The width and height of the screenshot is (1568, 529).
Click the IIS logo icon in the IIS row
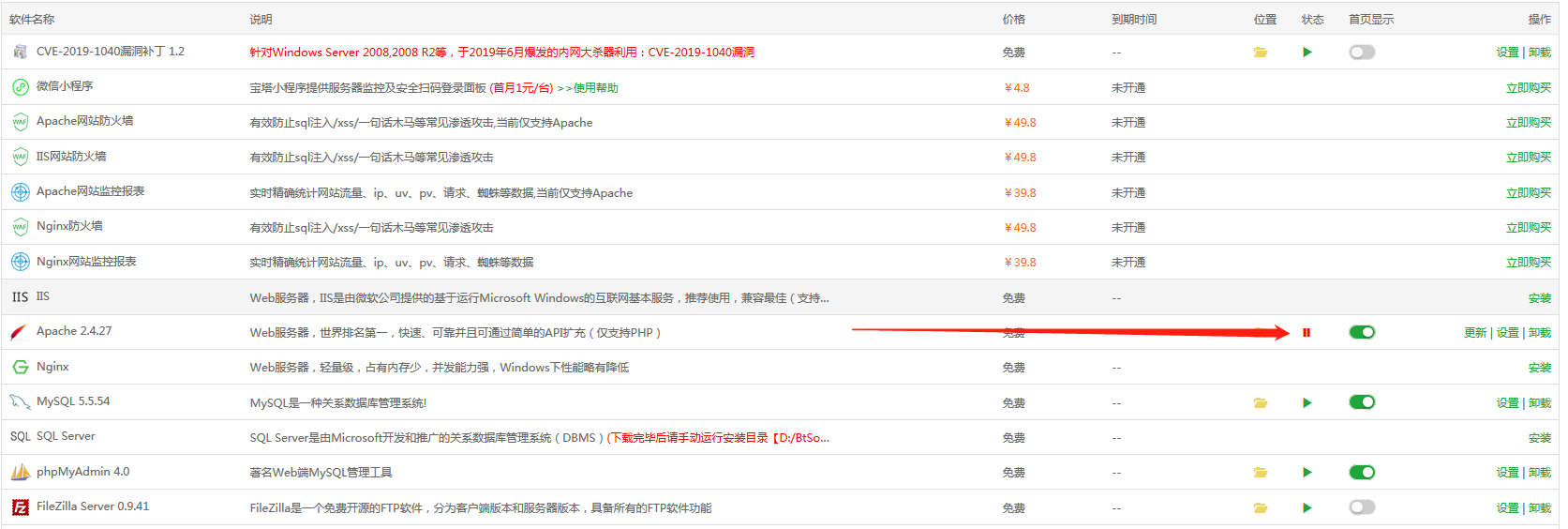(20, 297)
